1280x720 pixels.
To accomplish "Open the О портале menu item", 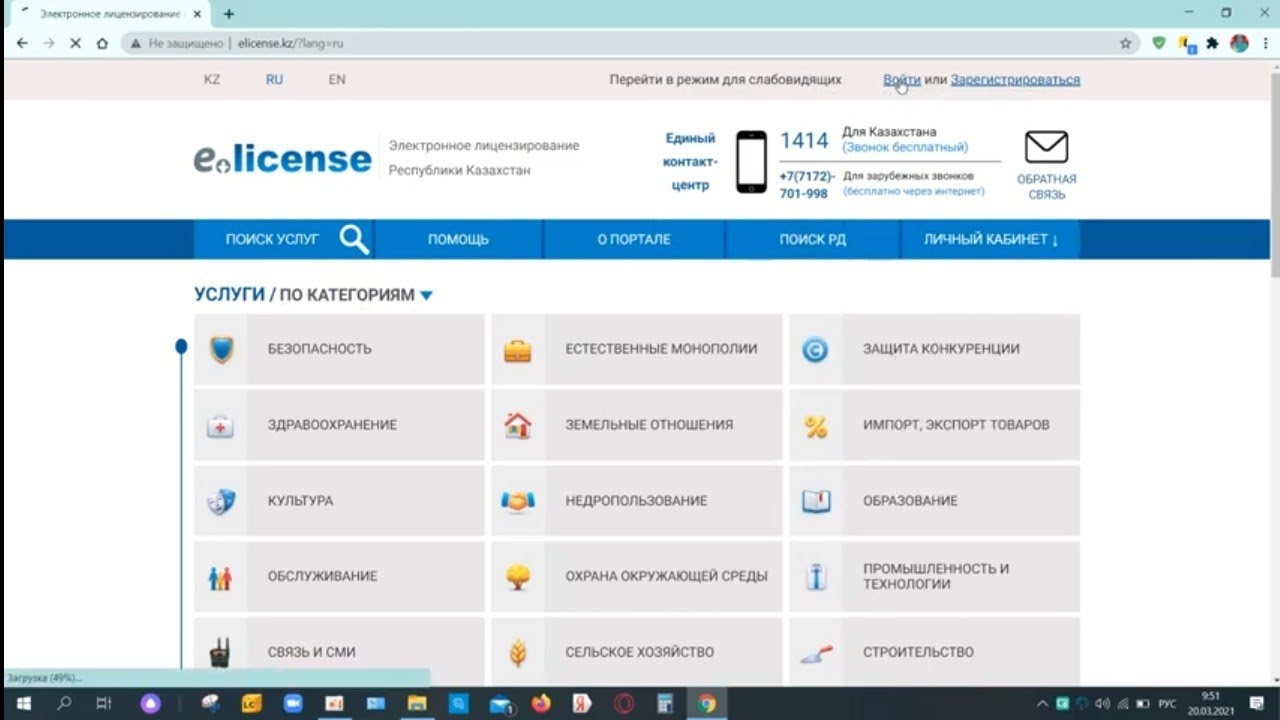I will [x=634, y=240].
